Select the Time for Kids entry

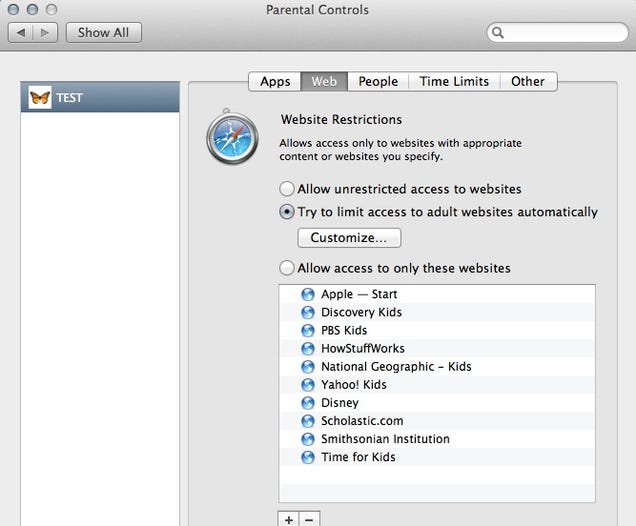(437, 457)
